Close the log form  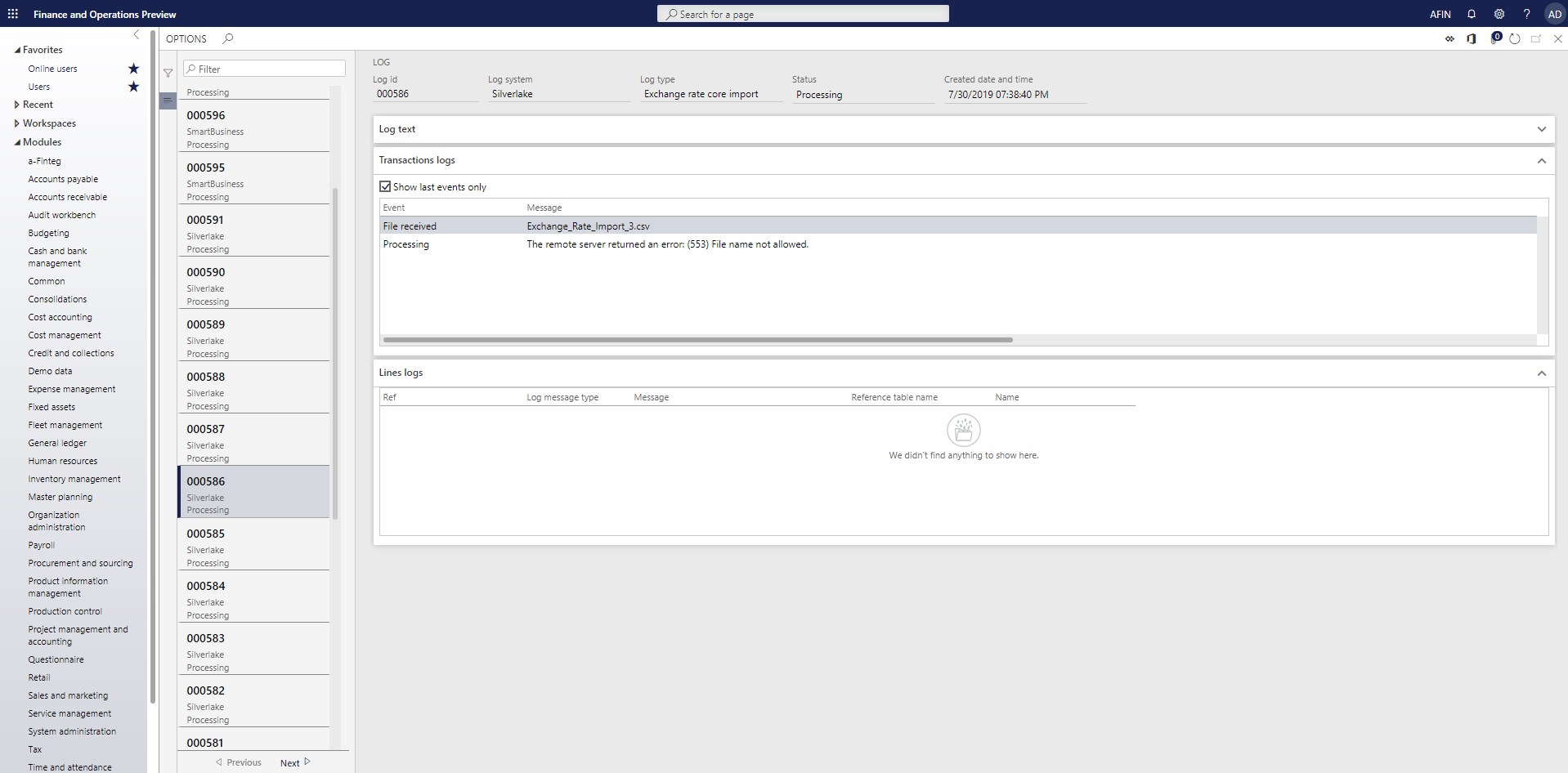click(1557, 38)
